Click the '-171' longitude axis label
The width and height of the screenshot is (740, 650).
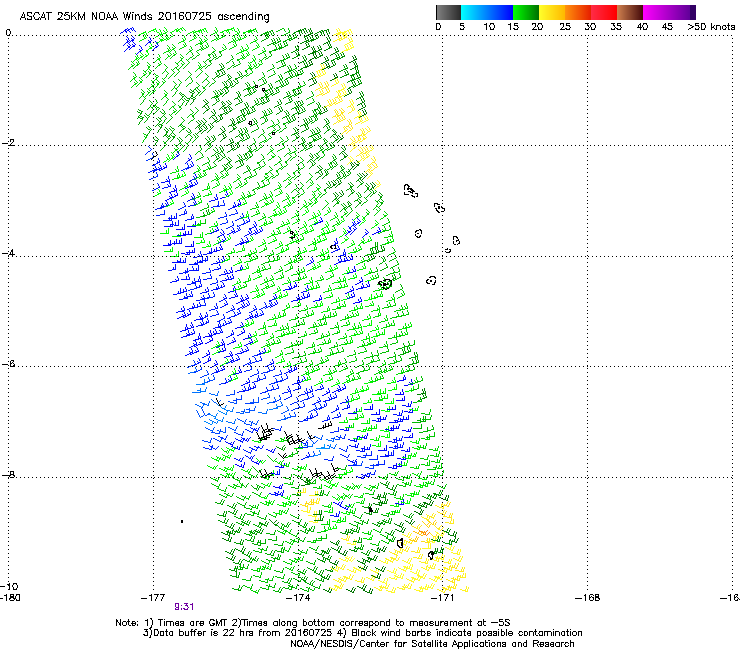[443, 598]
